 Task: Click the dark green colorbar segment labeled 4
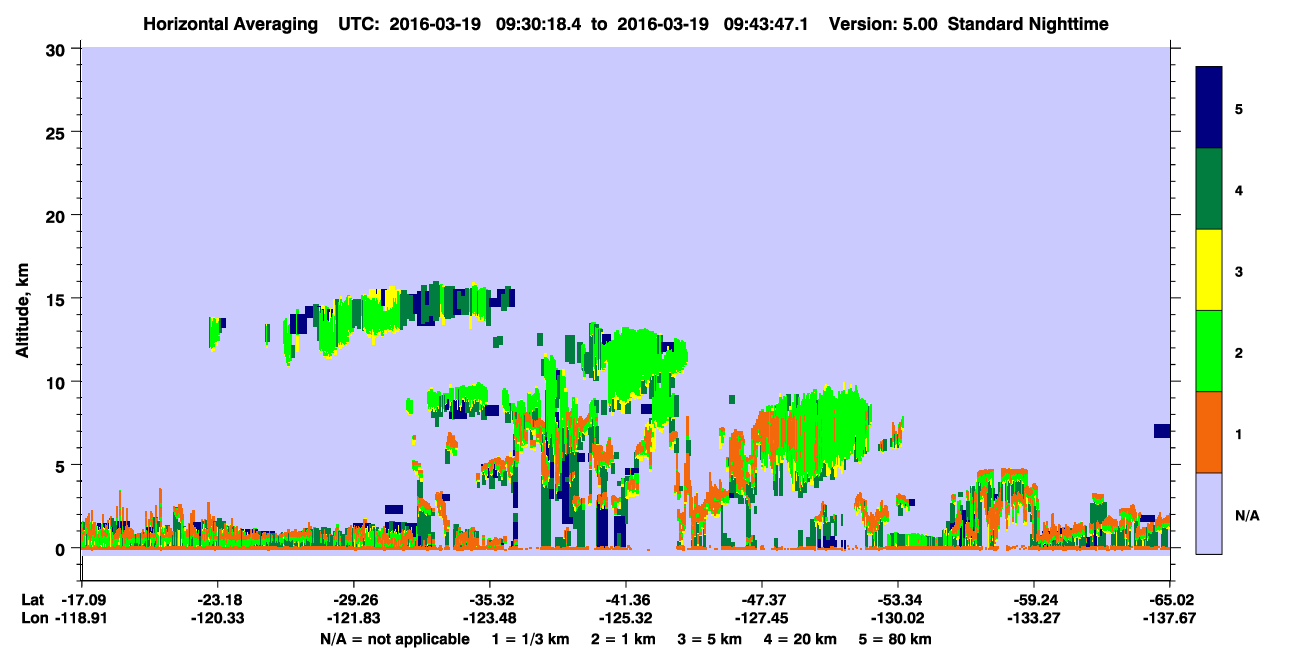[x=1209, y=188]
